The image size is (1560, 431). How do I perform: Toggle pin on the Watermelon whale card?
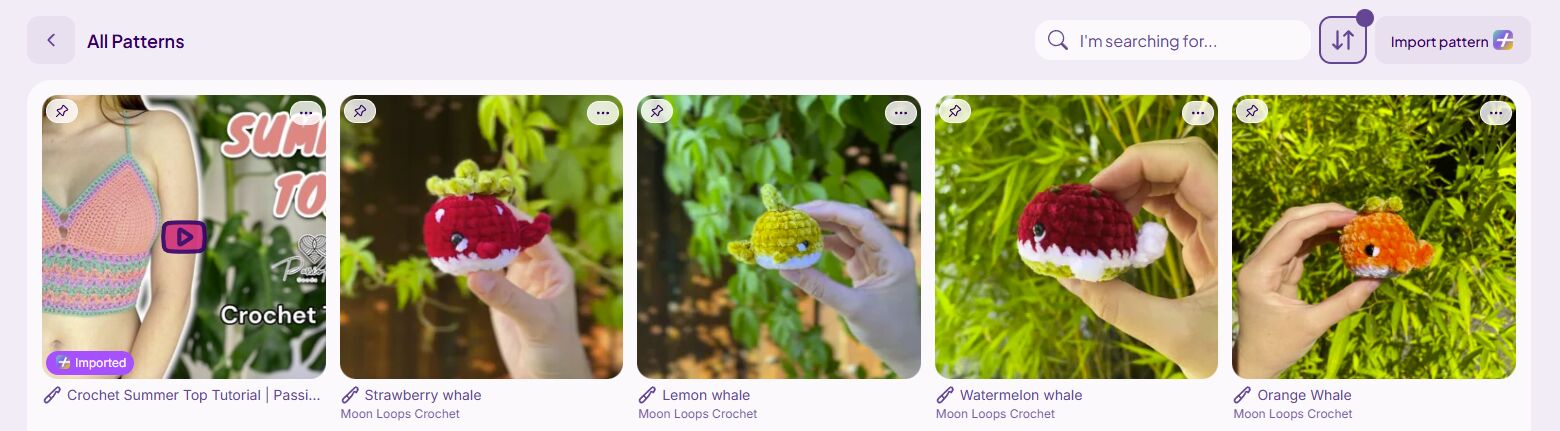pyautogui.click(x=955, y=111)
